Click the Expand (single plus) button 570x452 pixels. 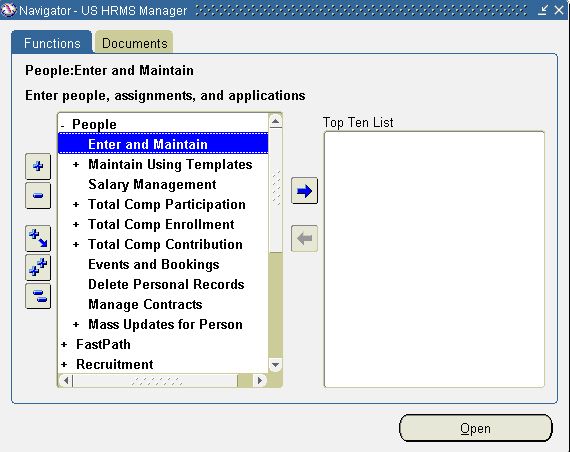pos(38,166)
